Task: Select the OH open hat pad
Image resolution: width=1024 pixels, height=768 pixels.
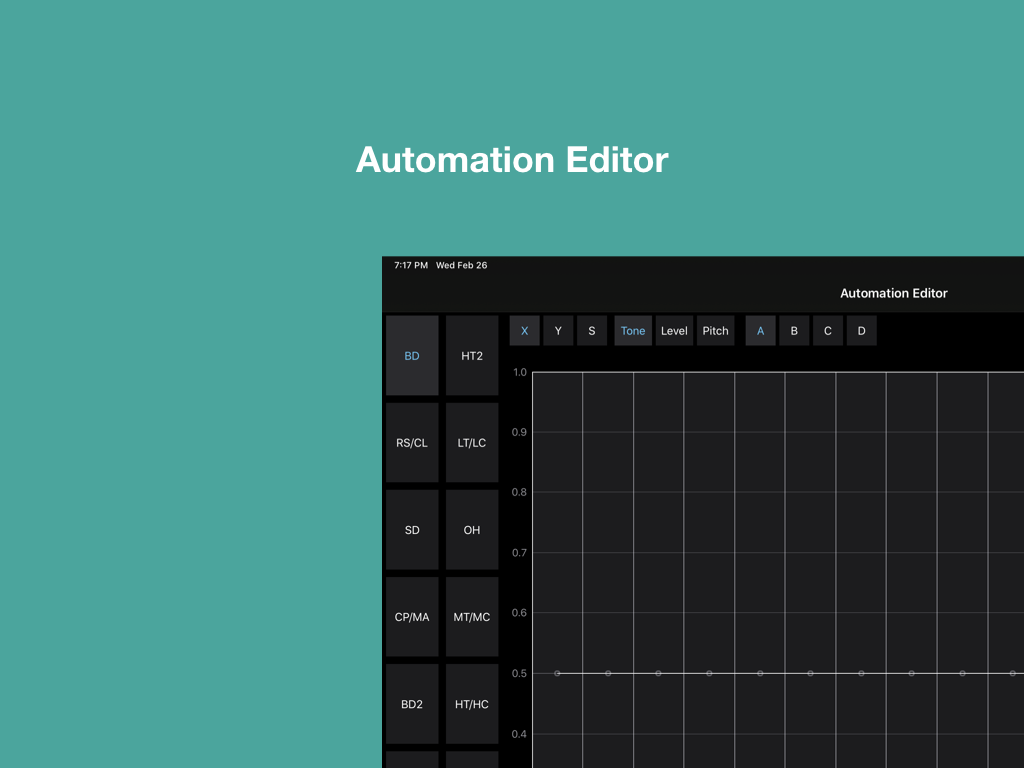Action: 472,530
